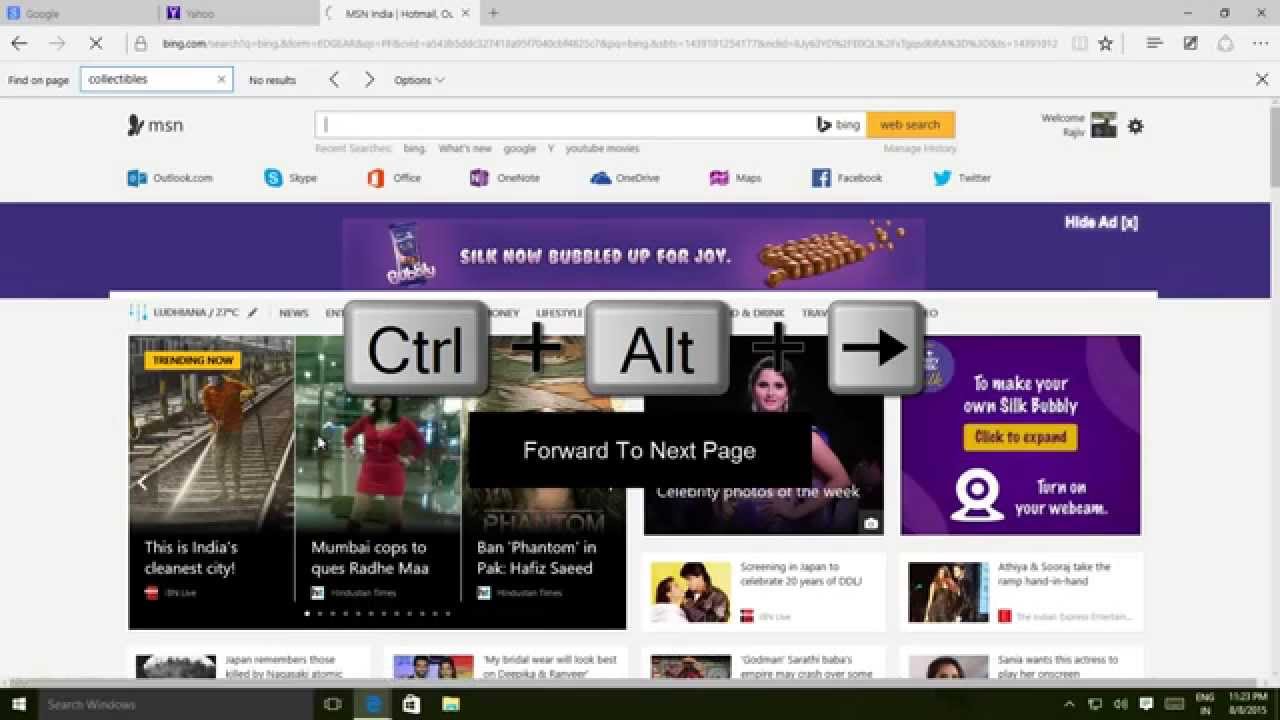This screenshot has width=1280, height=720.
Task: Switch to the Yahoo tab
Action: click(x=240, y=13)
